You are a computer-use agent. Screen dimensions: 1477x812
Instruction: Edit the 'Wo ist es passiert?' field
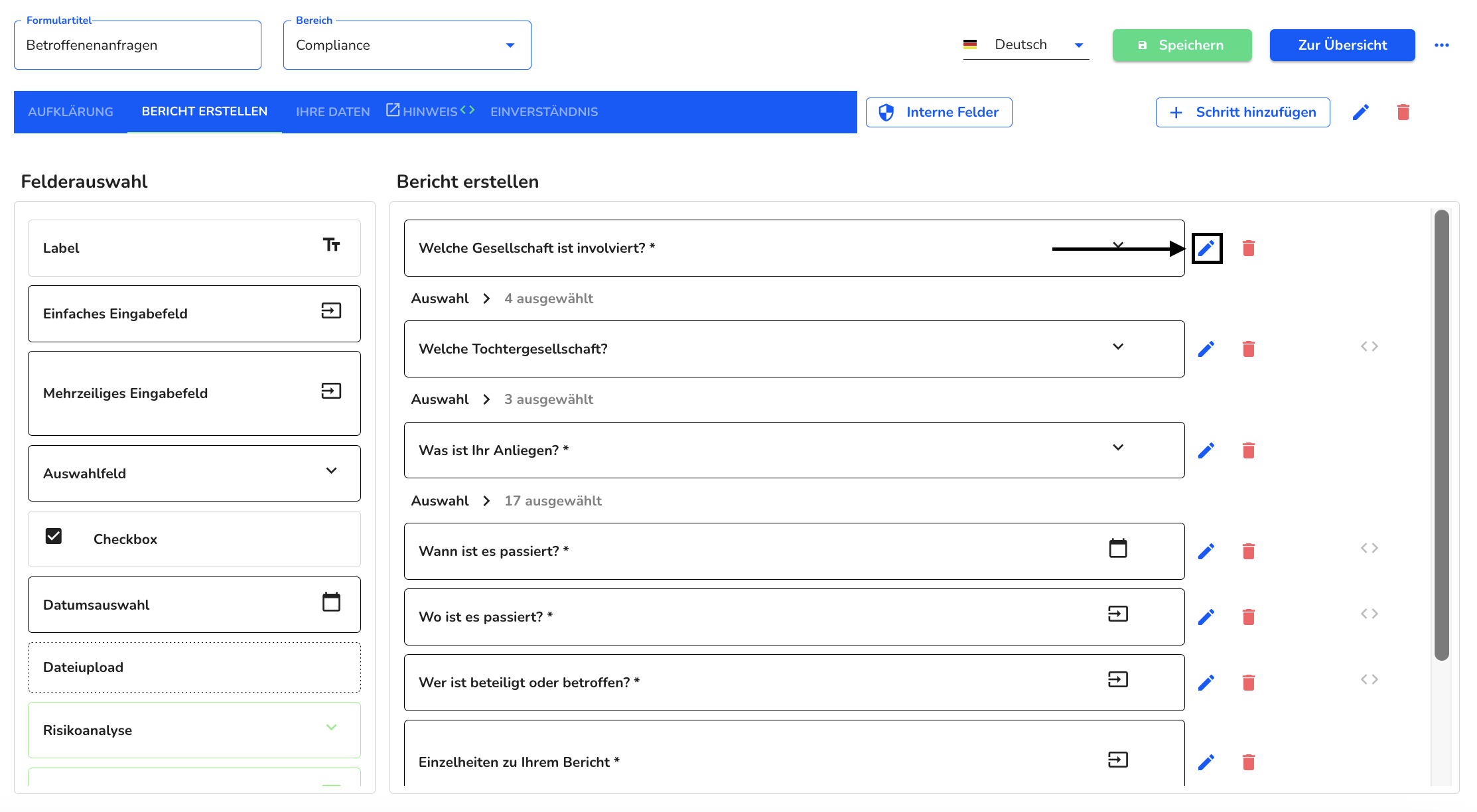[x=1206, y=617]
